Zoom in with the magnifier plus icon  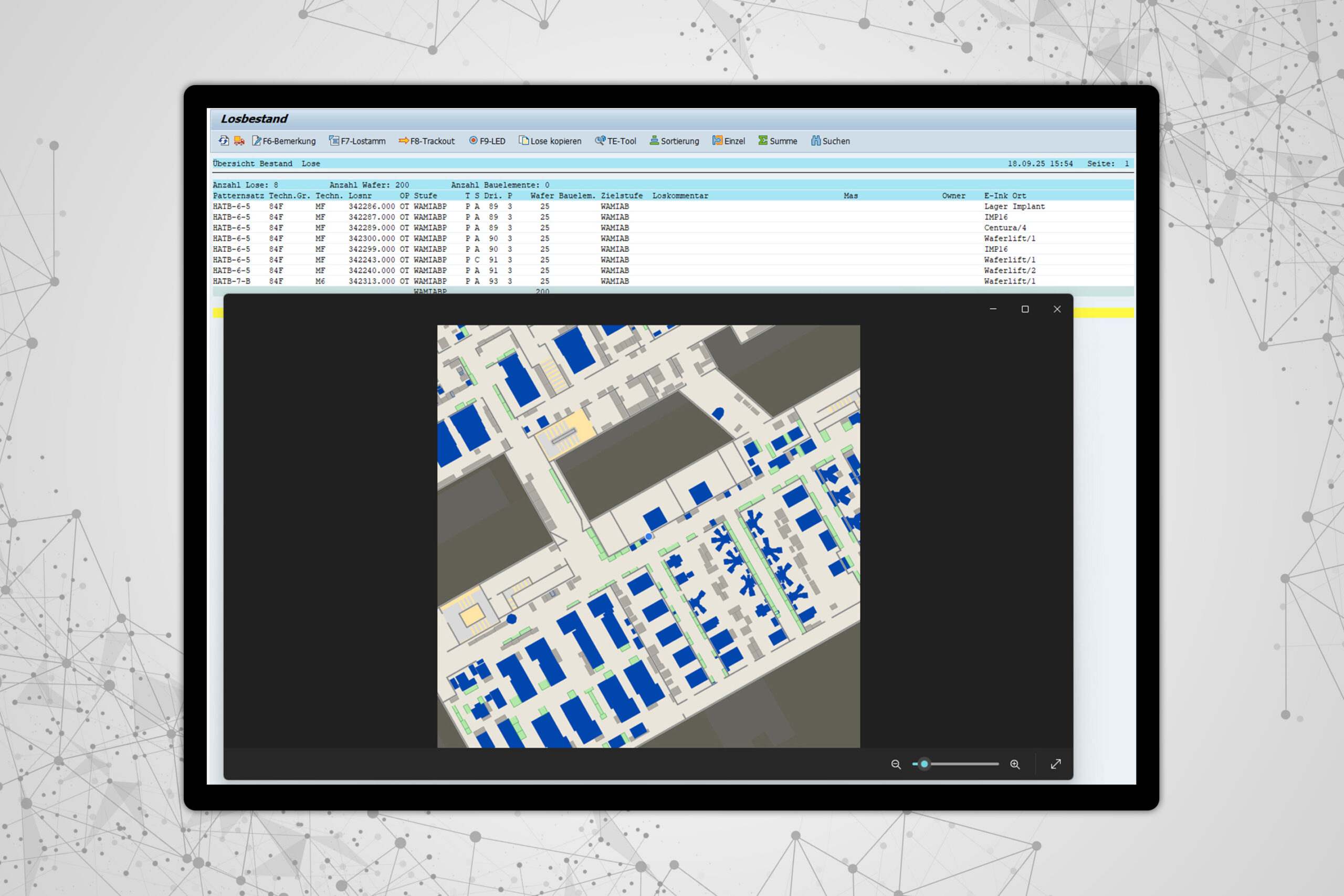[x=1015, y=765]
